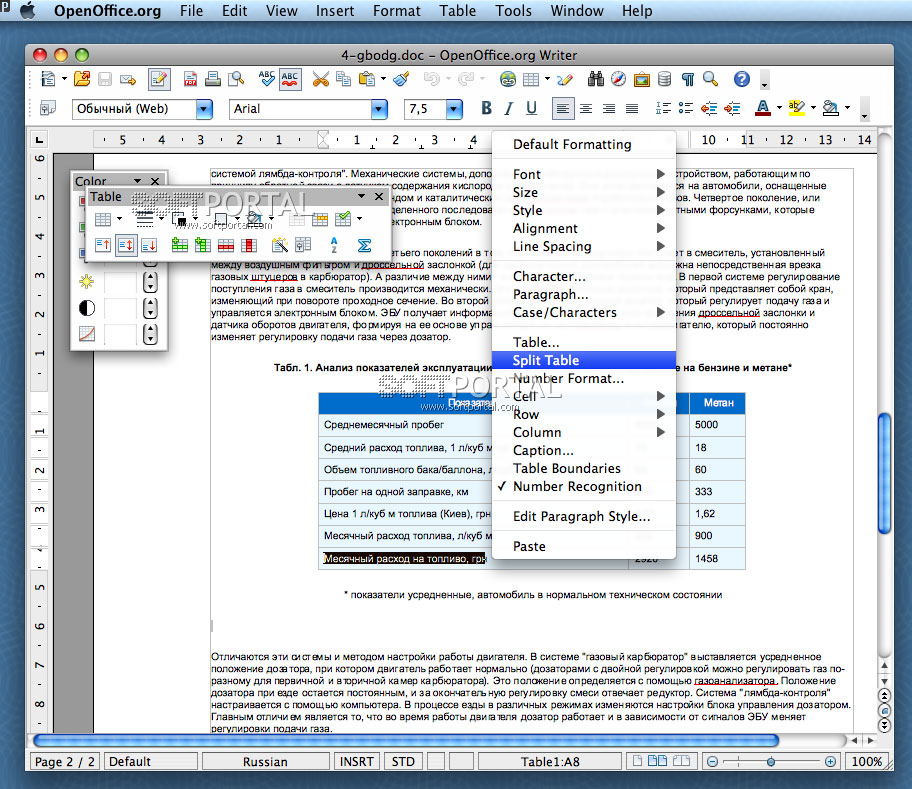This screenshot has height=789, width=912.
Task: Toggle Number Recognition in context menu
Action: click(583, 487)
